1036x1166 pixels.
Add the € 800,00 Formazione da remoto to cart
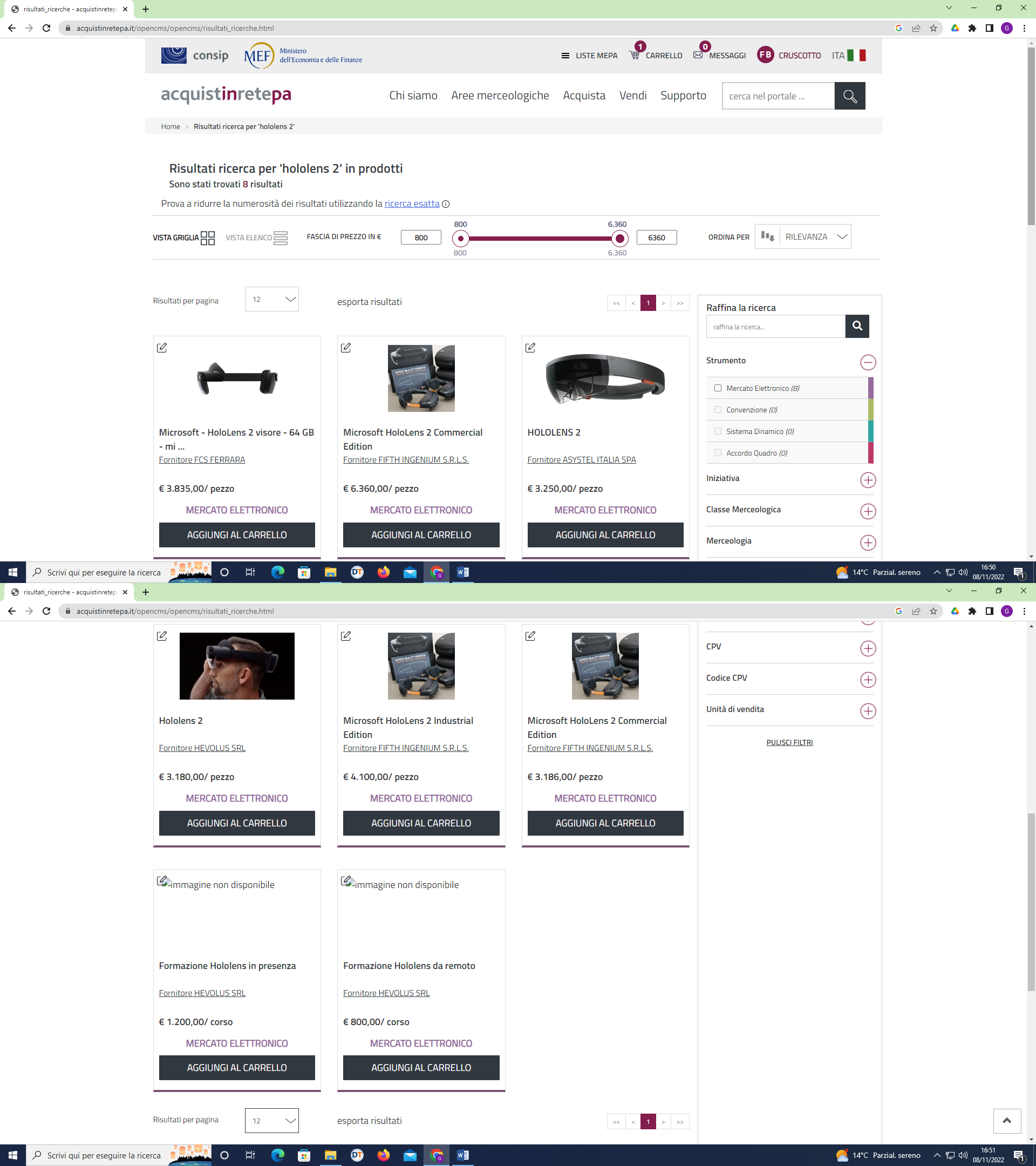(x=421, y=1067)
